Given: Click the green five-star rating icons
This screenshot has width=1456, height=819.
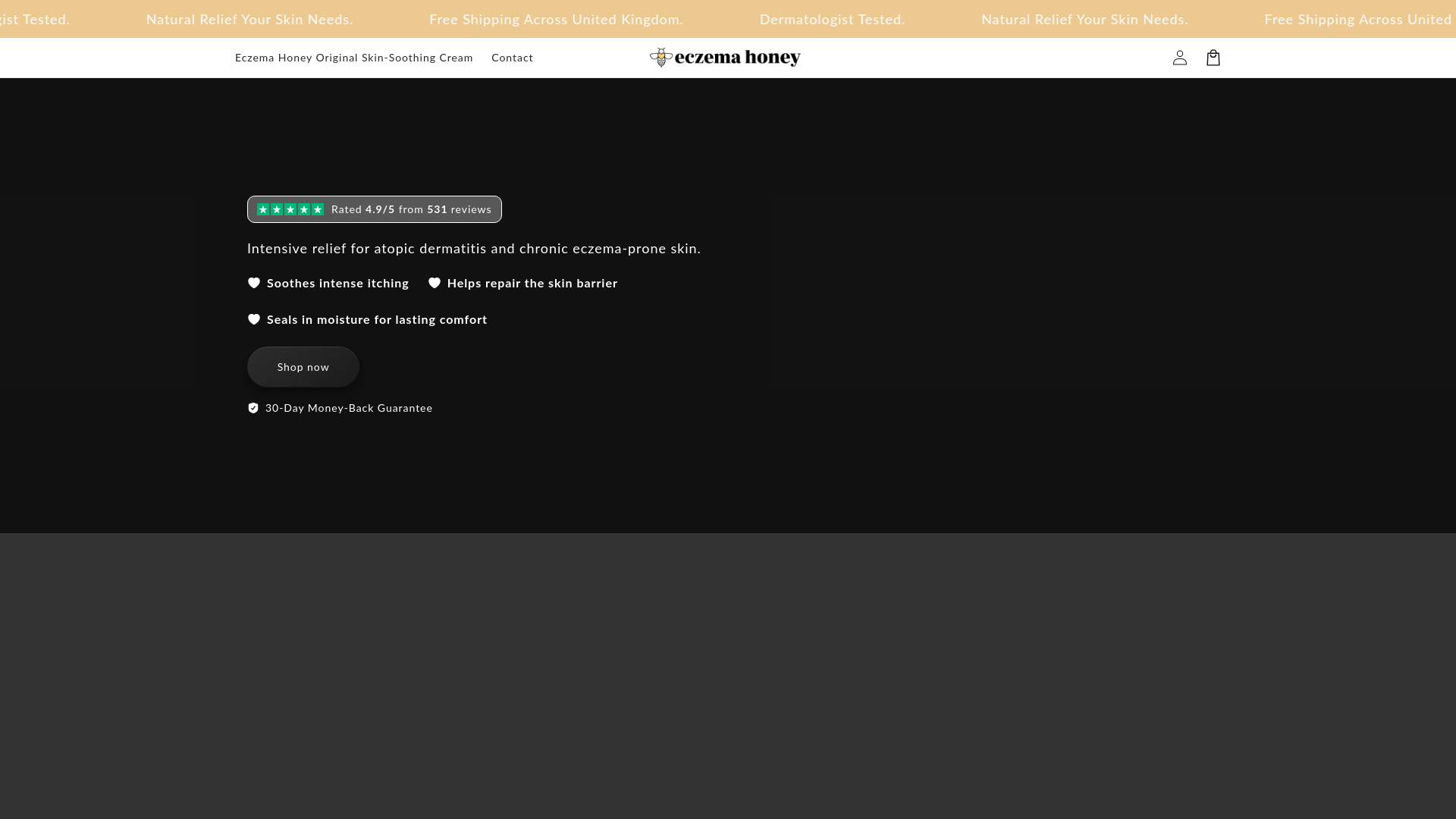Looking at the screenshot, I should [x=290, y=209].
